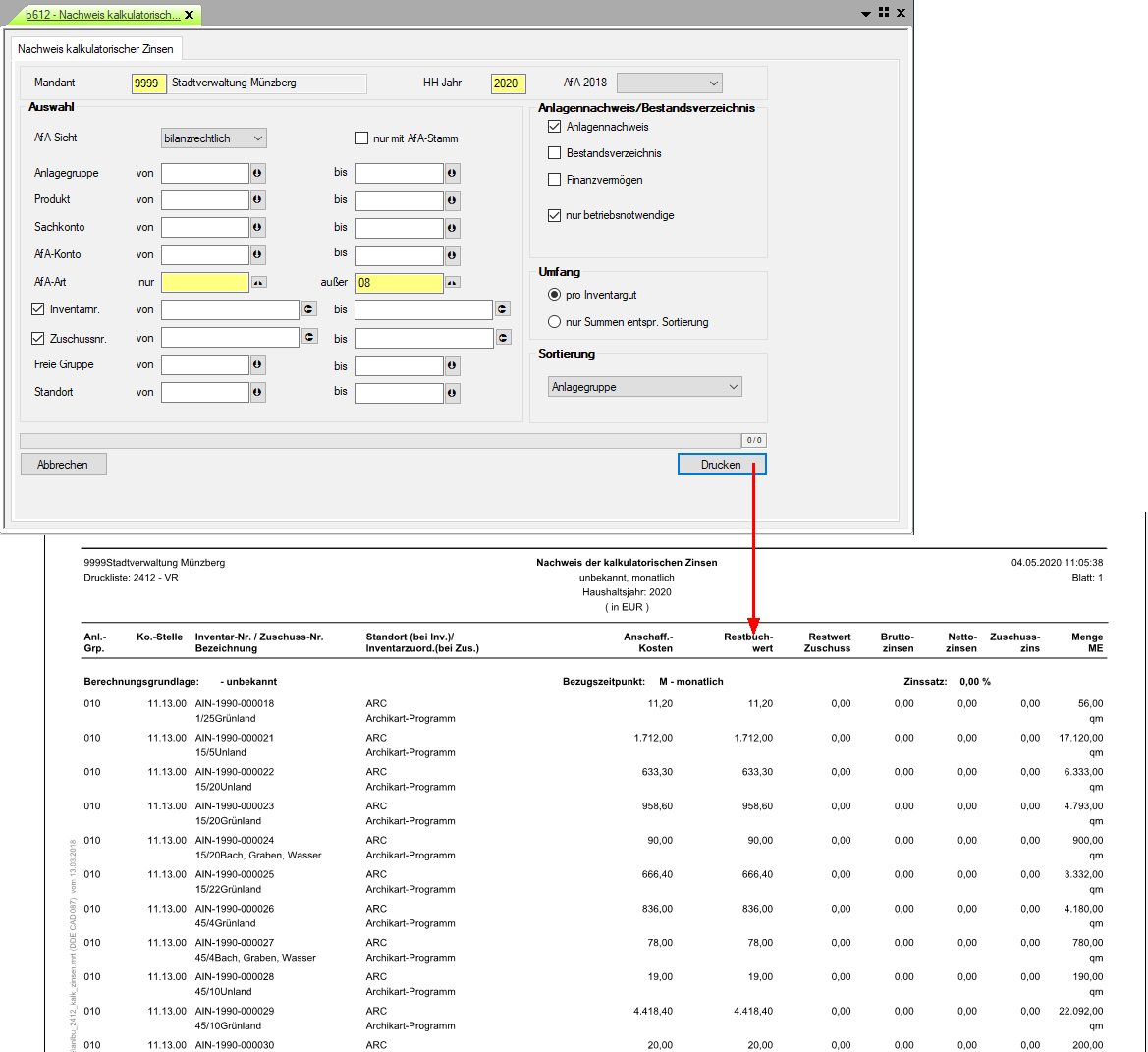Select the Nachweis kalkulatorischer Zinsen tab
The image size is (1148, 1052).
point(95,49)
